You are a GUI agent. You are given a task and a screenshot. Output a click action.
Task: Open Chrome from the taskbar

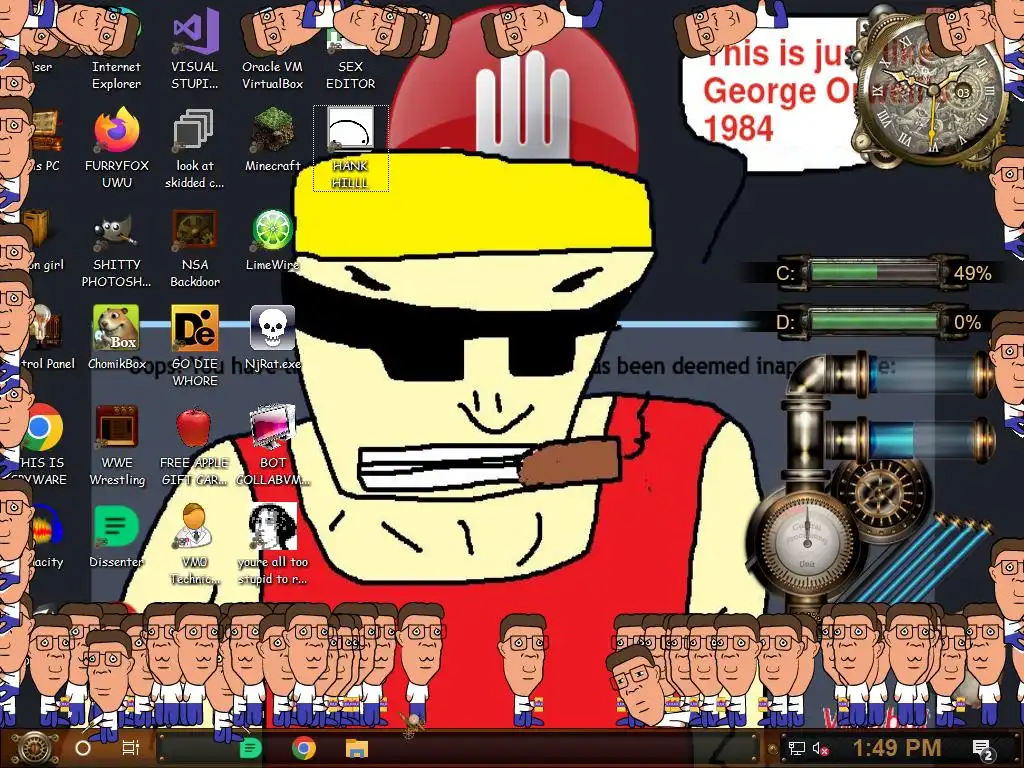tap(304, 748)
